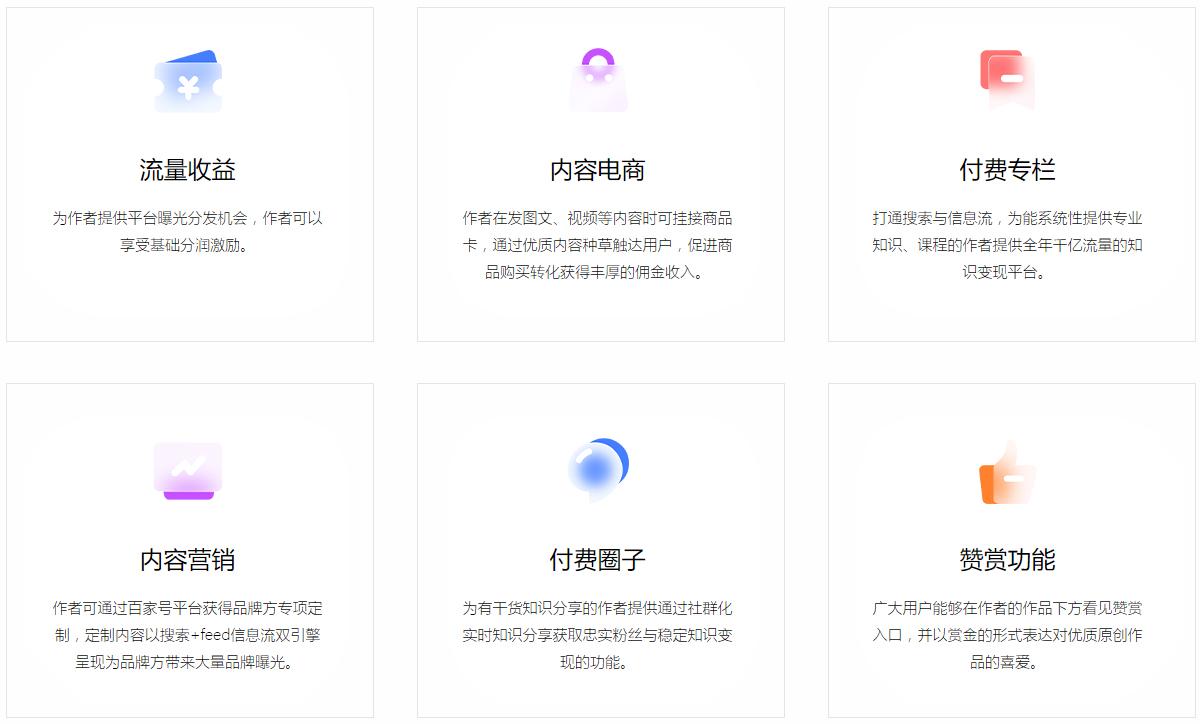This screenshot has height=724, width=1200.
Task: Select the 内容营销 title
Action: pyautogui.click(x=188, y=560)
